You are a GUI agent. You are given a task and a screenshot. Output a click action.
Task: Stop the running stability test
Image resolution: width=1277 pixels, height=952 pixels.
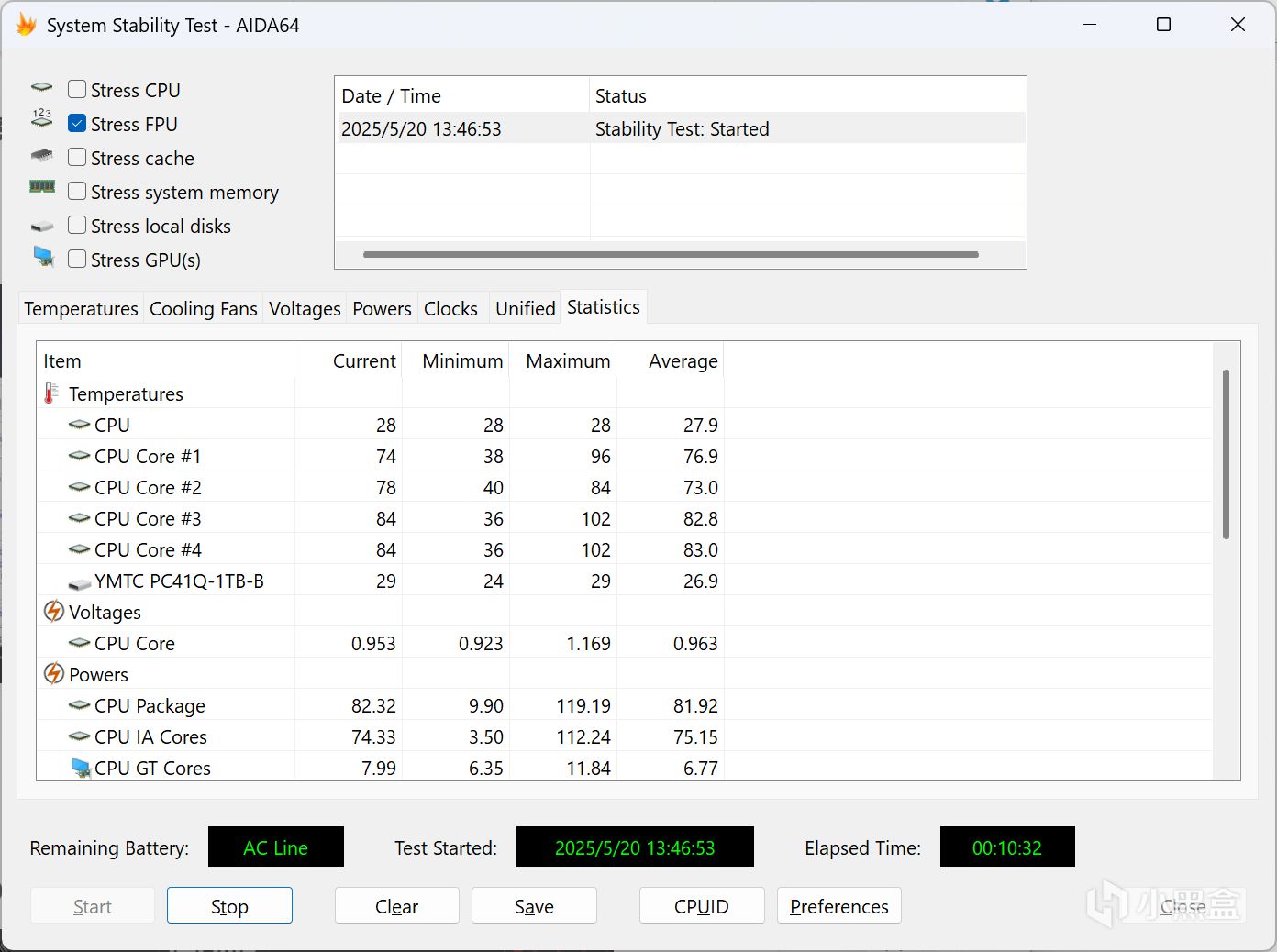229,906
